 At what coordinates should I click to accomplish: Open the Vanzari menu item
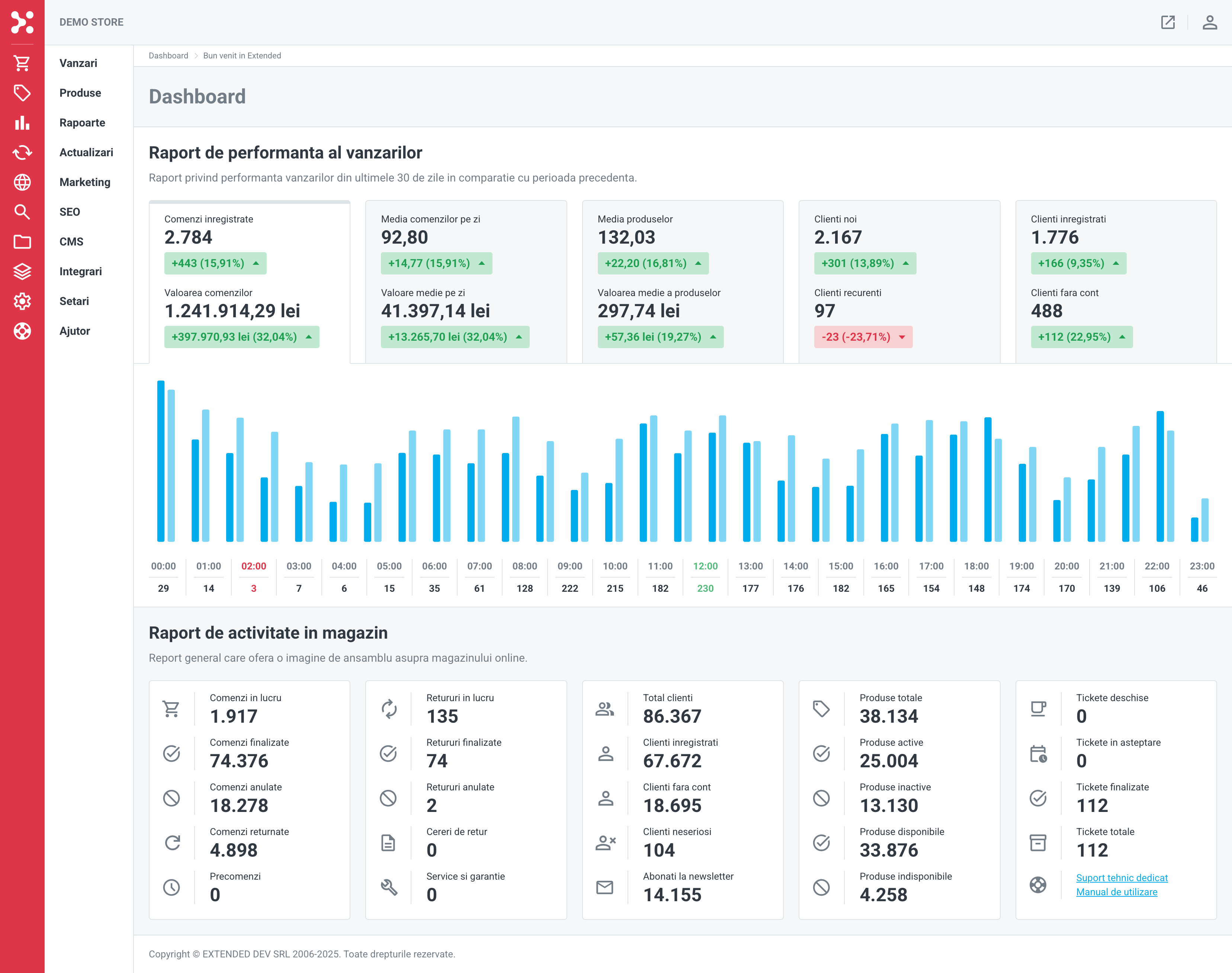pos(78,63)
